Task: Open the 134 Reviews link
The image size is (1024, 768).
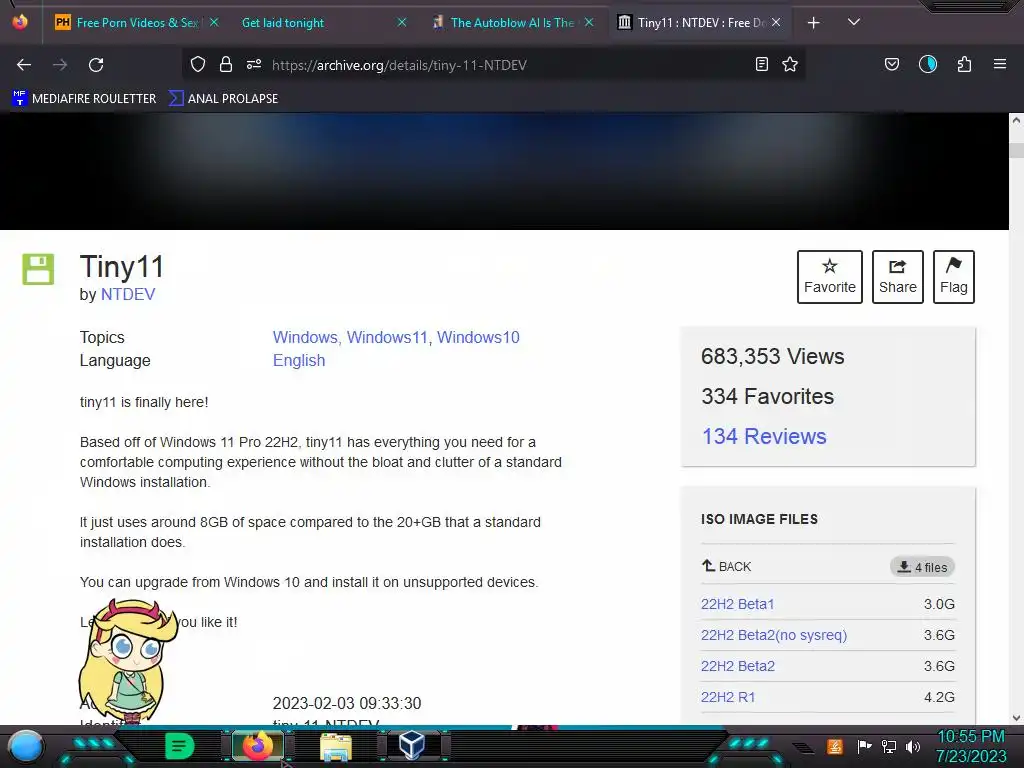Action: [x=764, y=436]
